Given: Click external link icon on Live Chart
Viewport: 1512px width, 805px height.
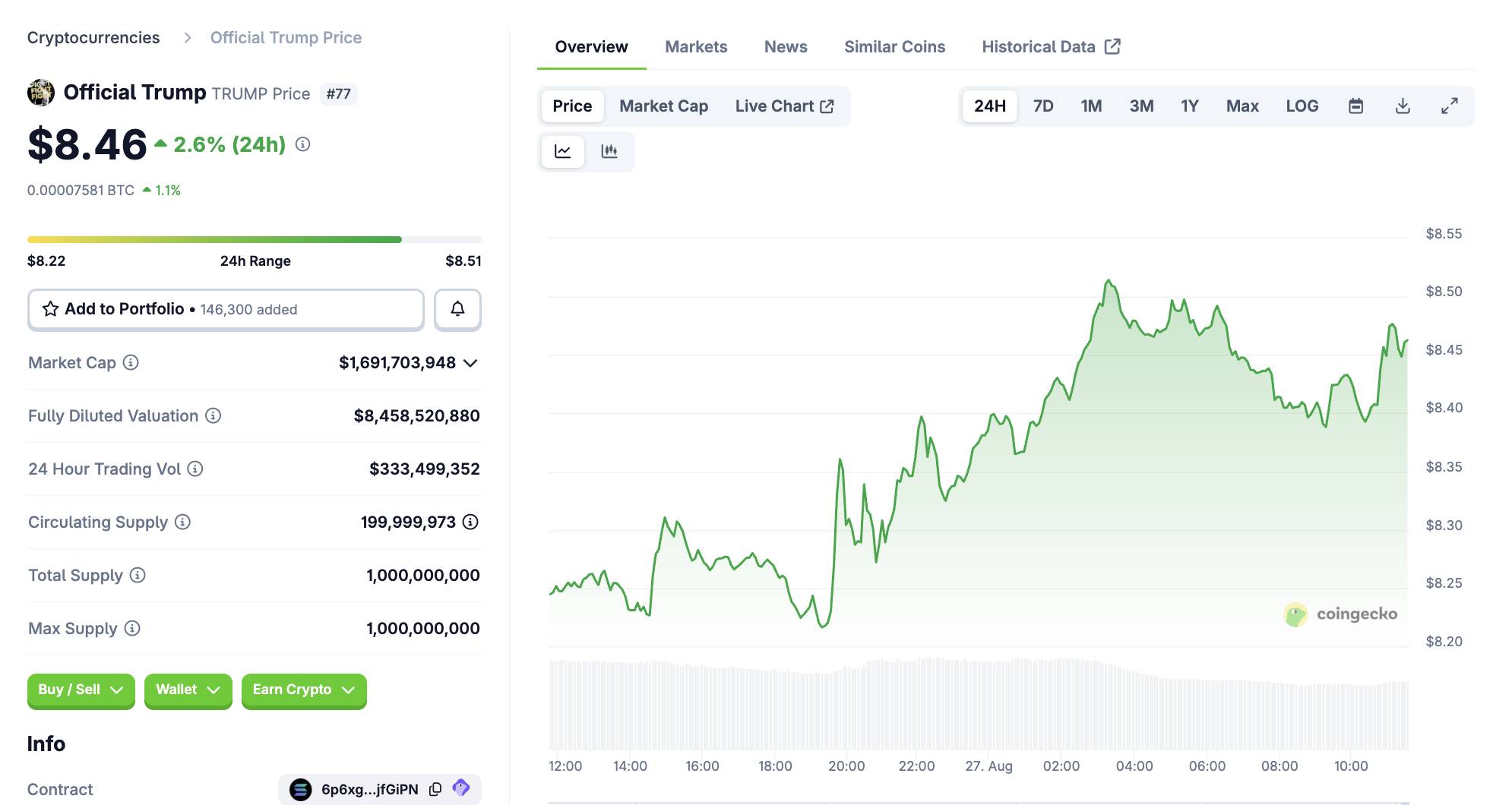Looking at the screenshot, I should [x=827, y=106].
